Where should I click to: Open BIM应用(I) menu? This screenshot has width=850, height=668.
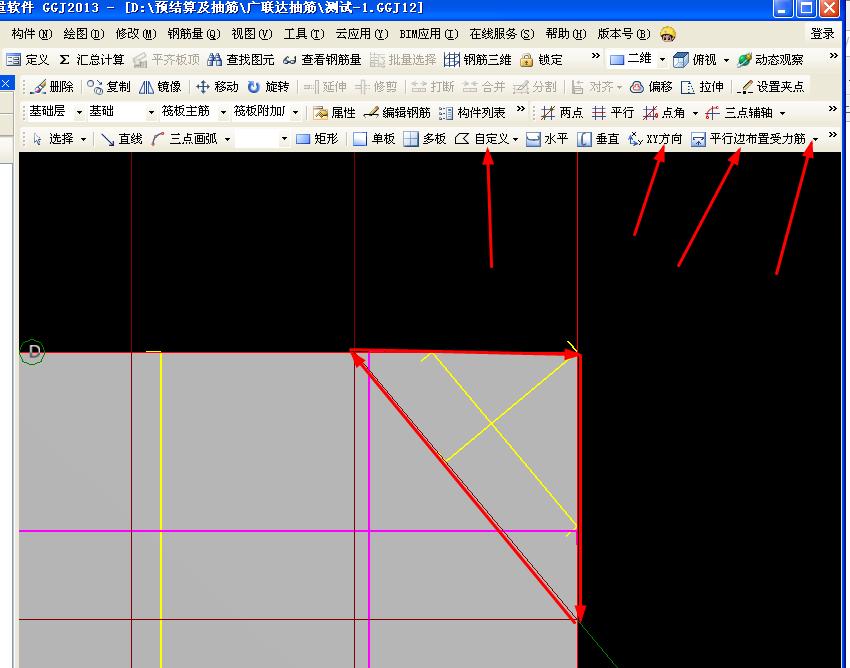coord(429,34)
